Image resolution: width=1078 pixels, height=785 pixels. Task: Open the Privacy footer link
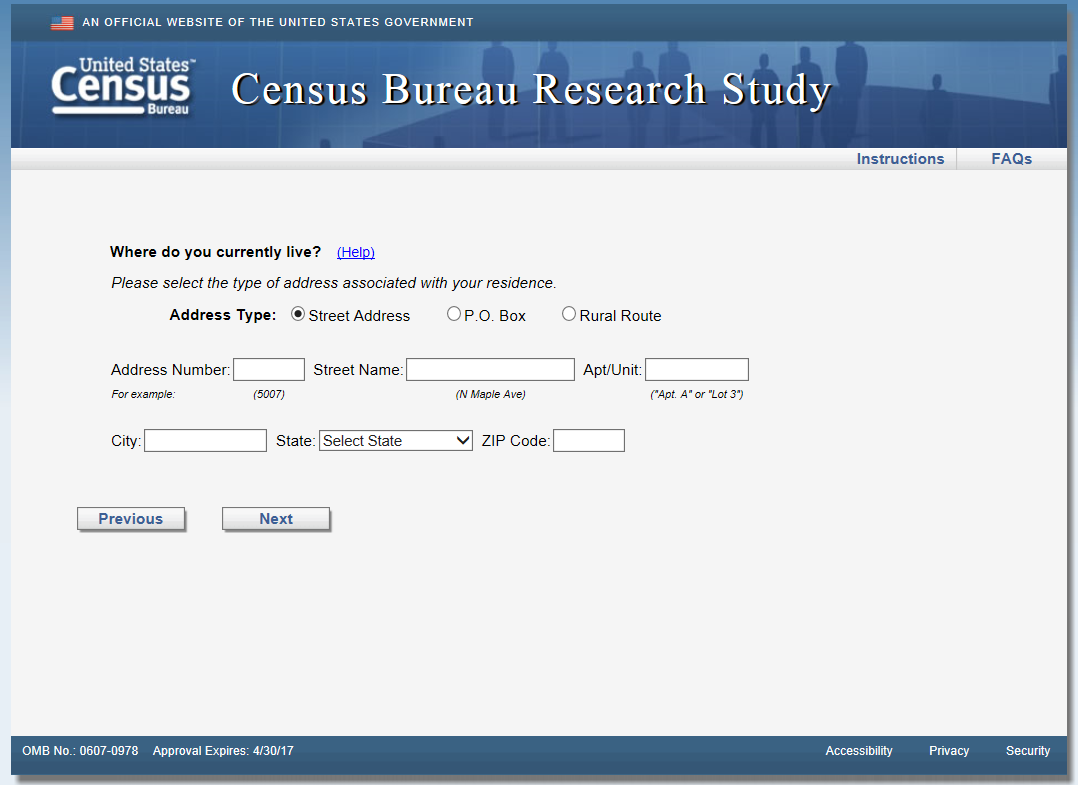(x=948, y=751)
